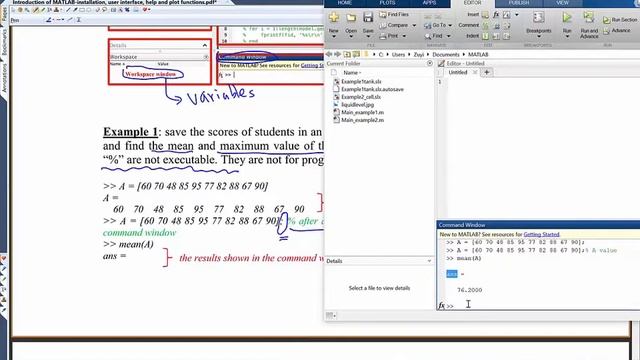This screenshot has width=640, height=360.
Task: Click Find Files in the toolstrip
Action: (x=394, y=14)
